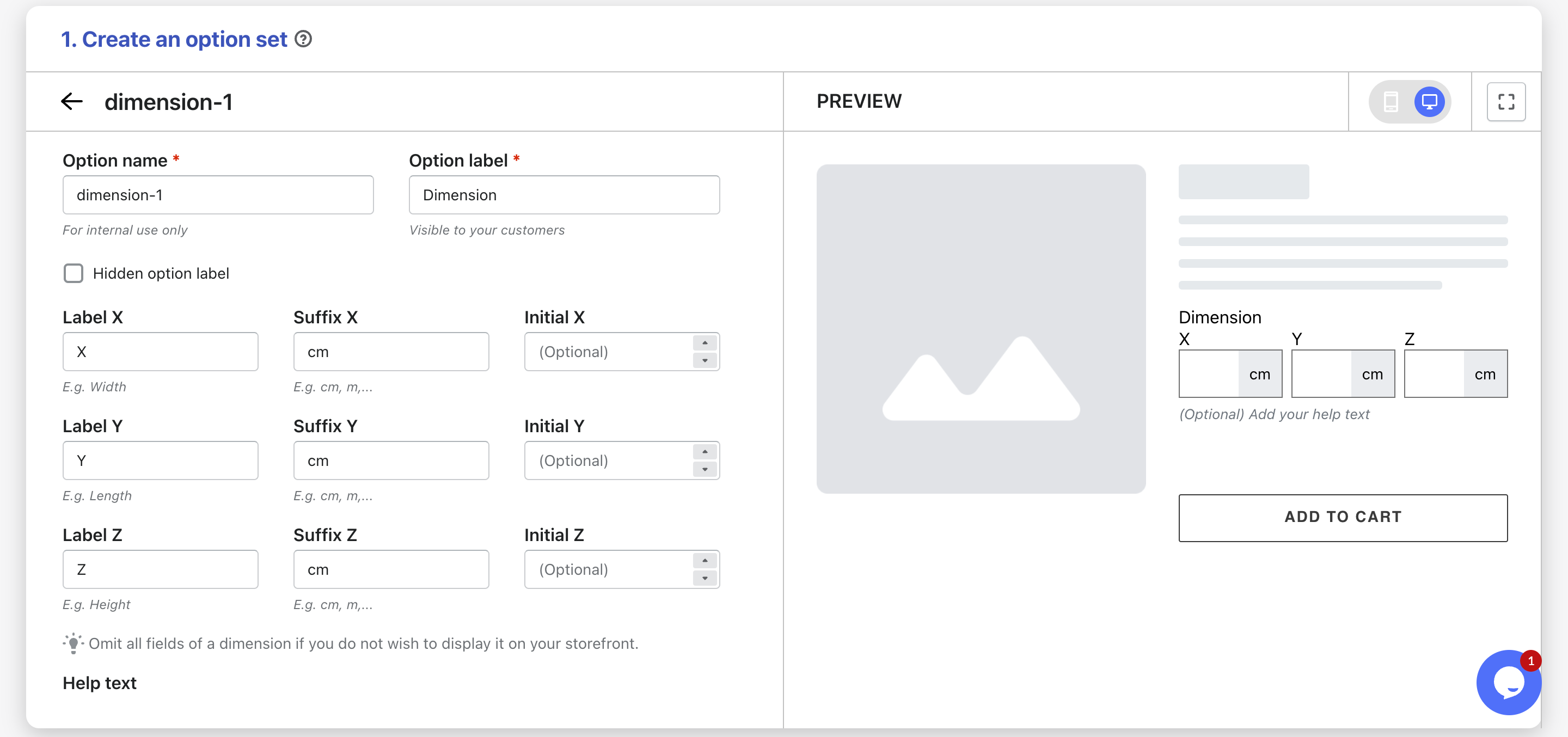Switch preview to mobile view

click(1391, 102)
